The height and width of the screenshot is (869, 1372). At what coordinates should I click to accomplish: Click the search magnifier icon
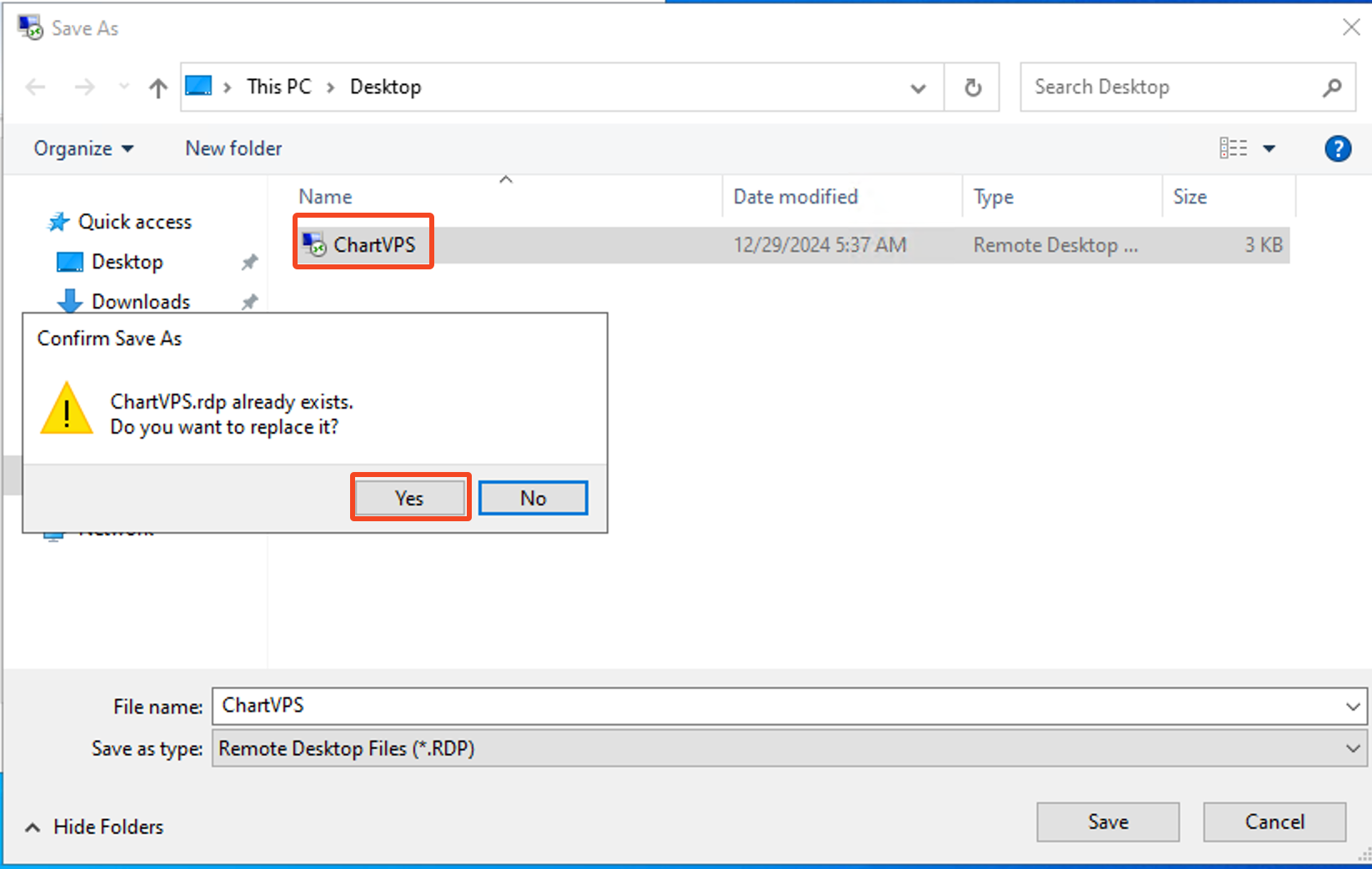coord(1332,88)
